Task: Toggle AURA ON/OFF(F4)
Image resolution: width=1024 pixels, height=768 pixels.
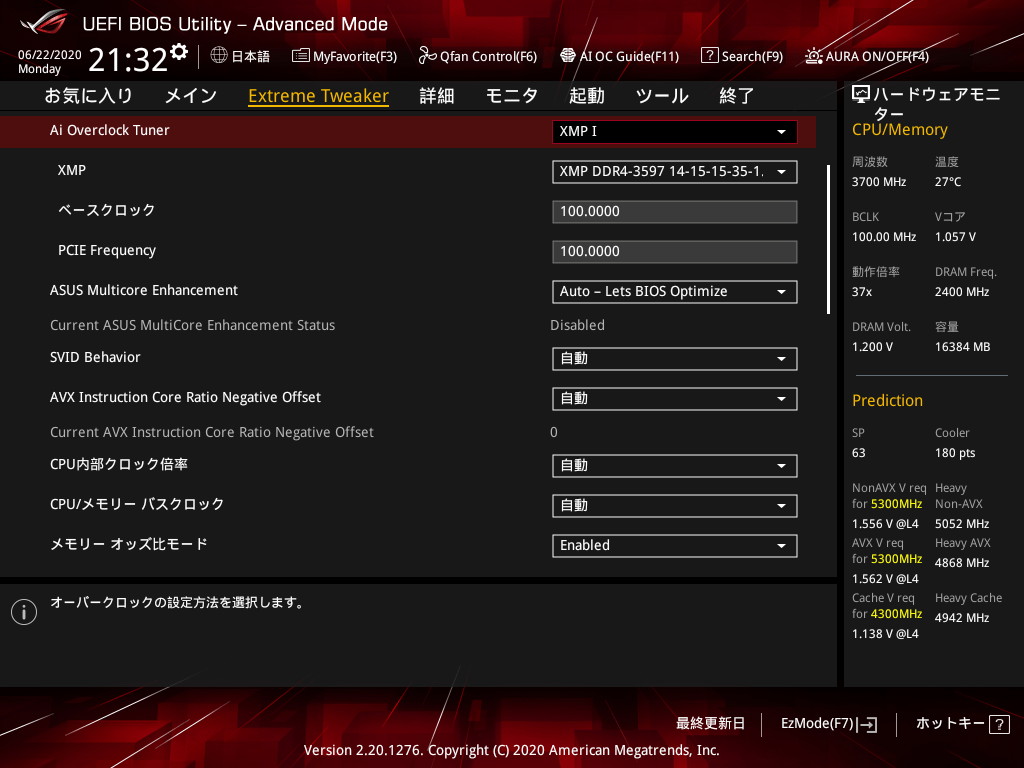Action: click(867, 56)
